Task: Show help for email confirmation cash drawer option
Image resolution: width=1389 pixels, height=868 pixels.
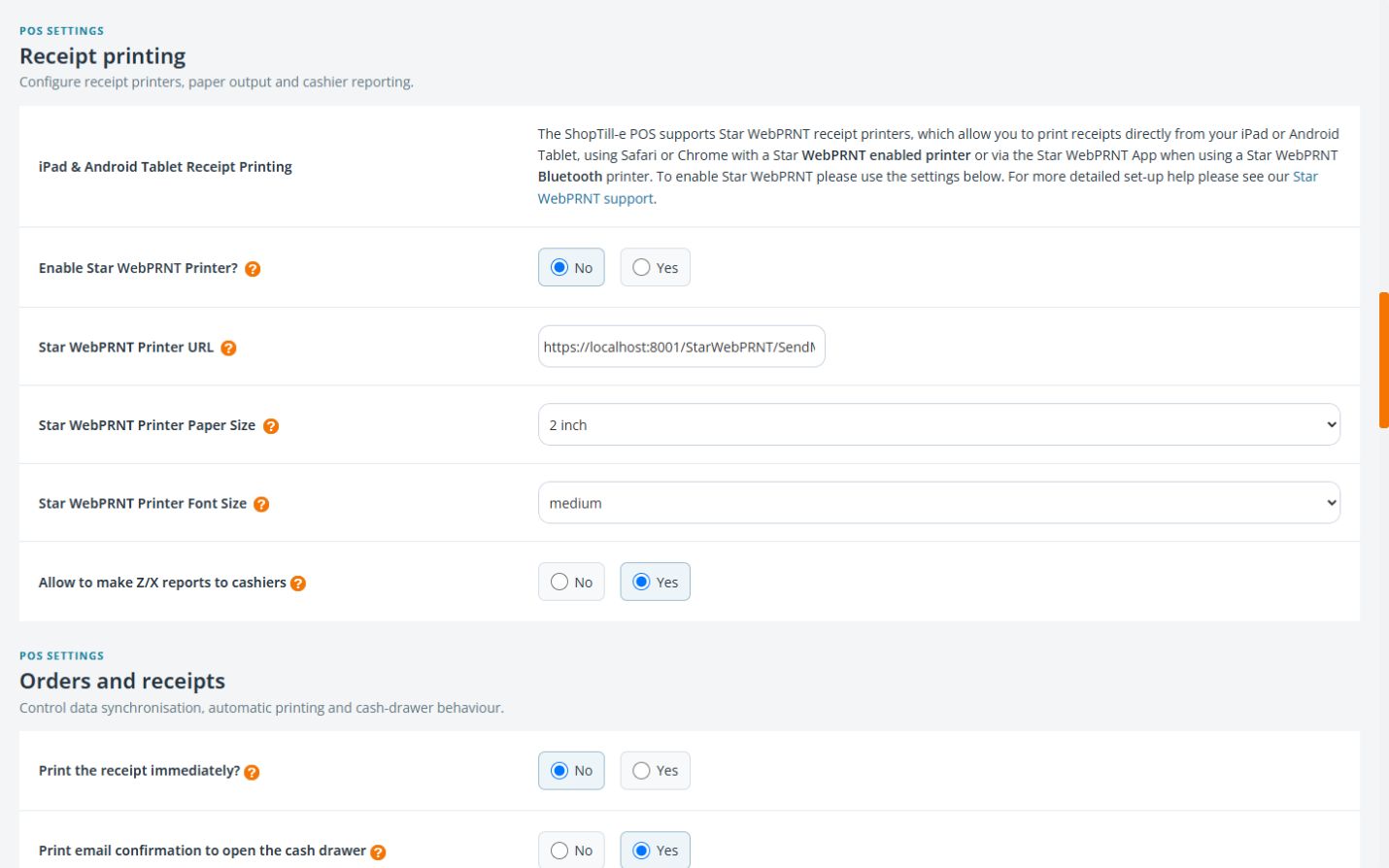Action: coord(378,851)
